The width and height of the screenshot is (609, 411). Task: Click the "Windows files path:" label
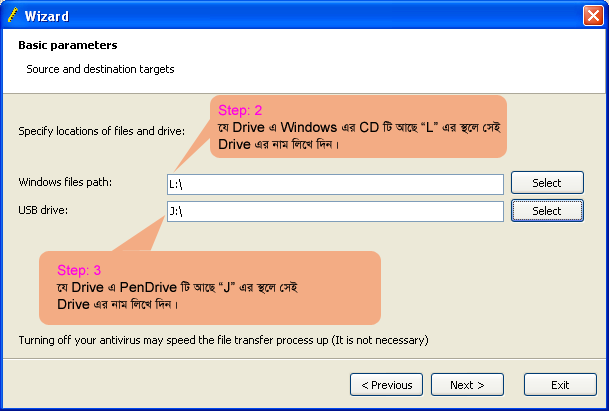(x=65, y=182)
